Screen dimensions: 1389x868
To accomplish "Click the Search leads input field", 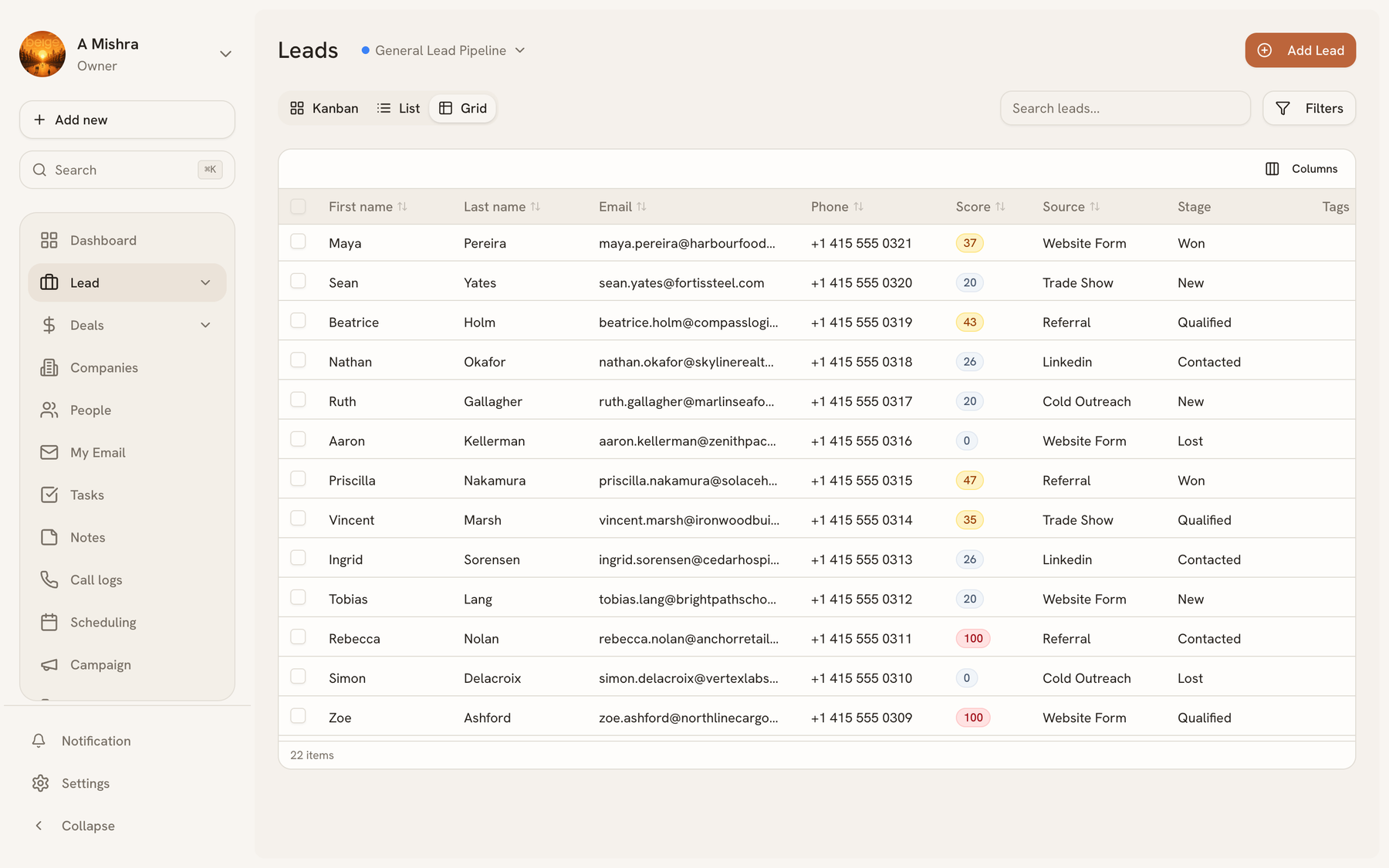I will (x=1125, y=108).
